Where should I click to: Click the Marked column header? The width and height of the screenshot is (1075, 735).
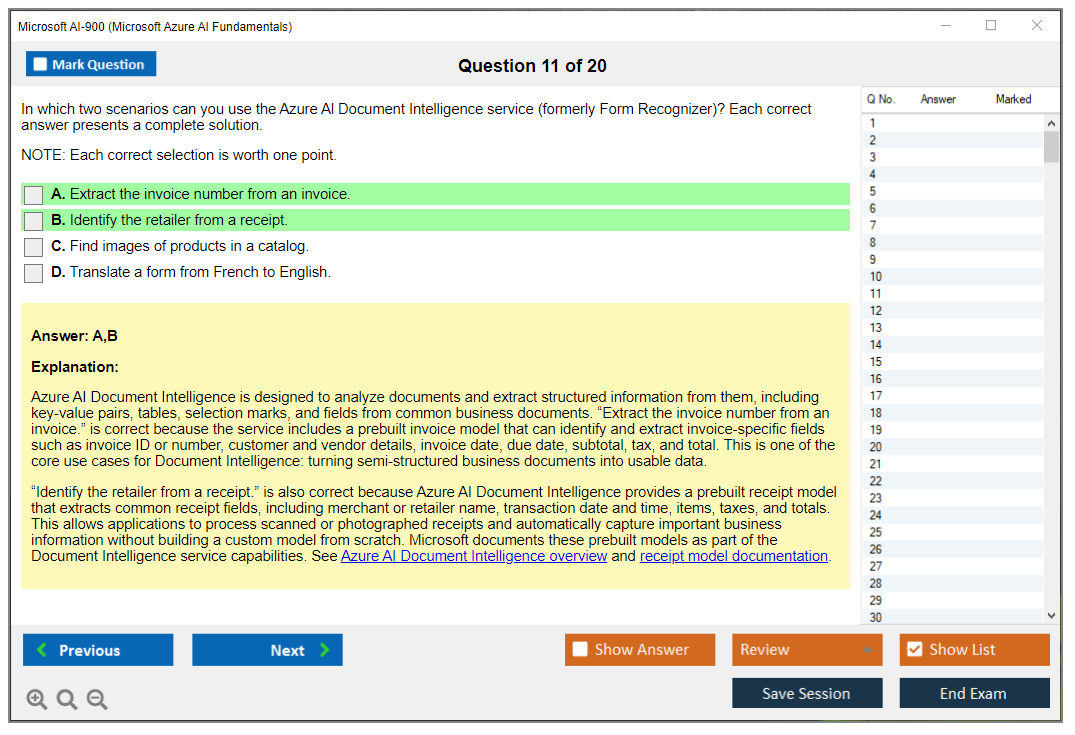click(1013, 99)
